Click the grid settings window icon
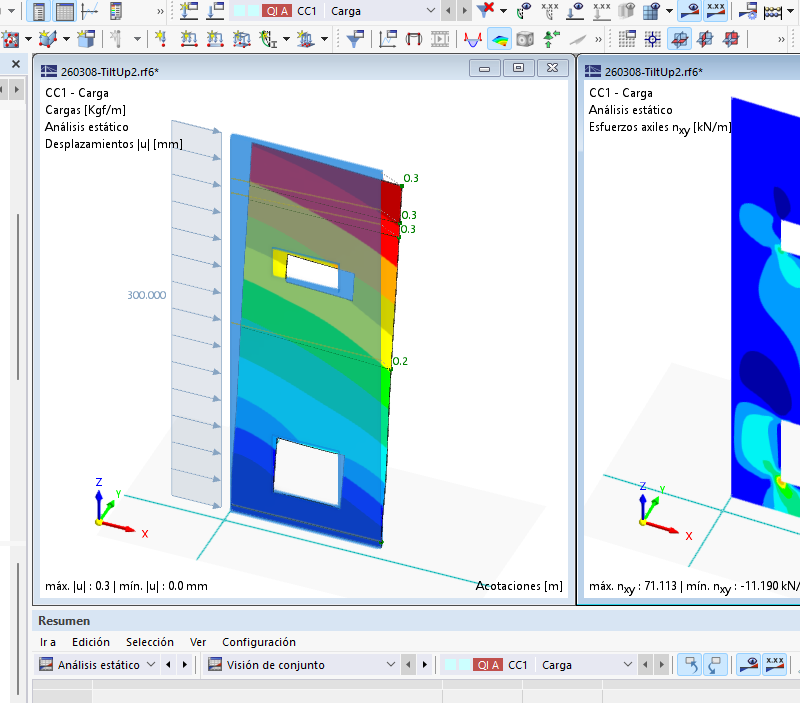 [627, 39]
